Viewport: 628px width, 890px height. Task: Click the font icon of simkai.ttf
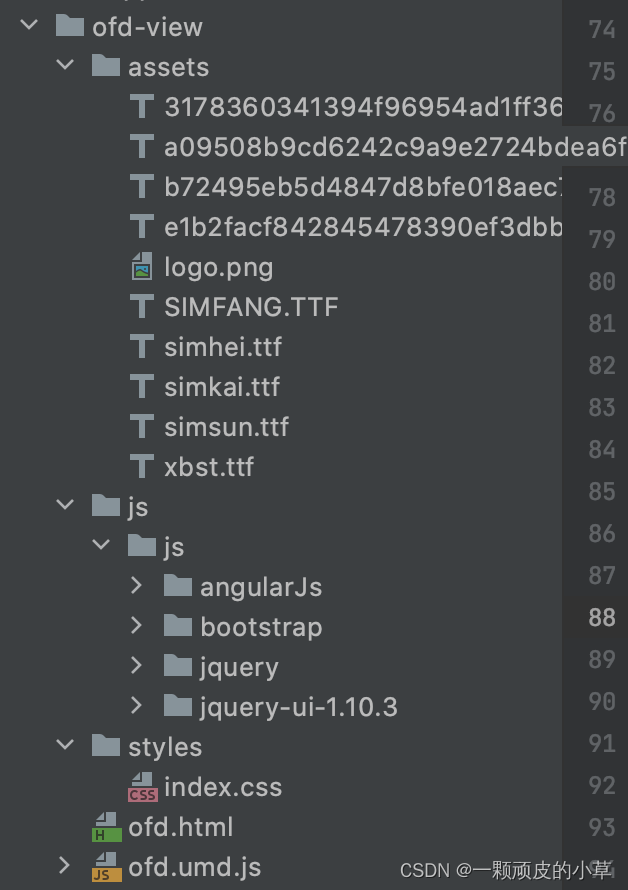pos(142,386)
